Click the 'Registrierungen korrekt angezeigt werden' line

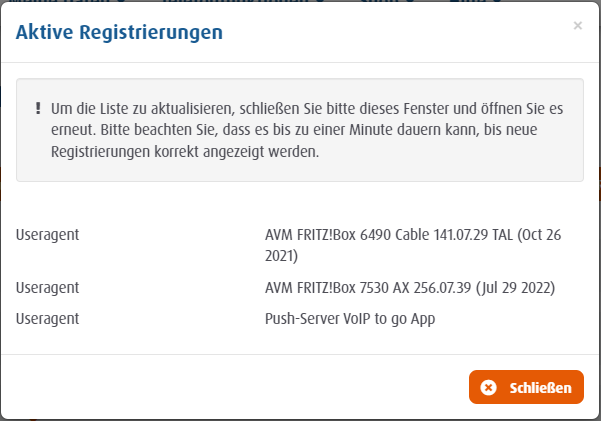[184, 153]
